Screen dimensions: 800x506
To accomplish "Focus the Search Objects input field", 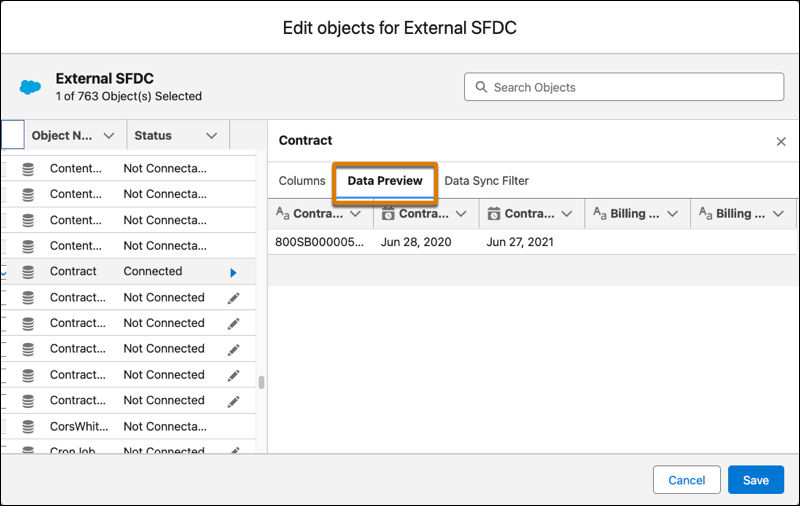I will [x=624, y=87].
